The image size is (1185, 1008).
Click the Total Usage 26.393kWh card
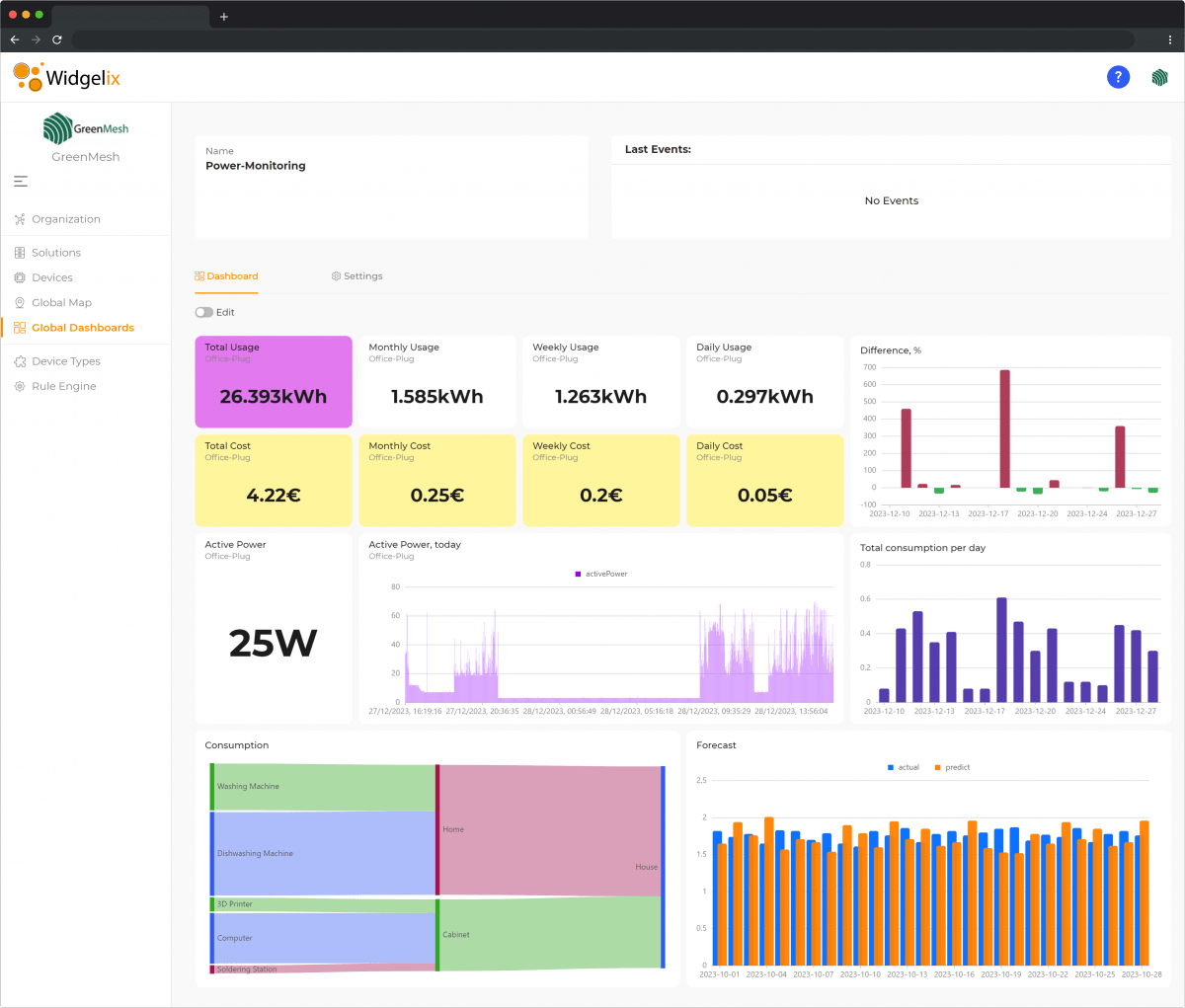[x=274, y=382]
